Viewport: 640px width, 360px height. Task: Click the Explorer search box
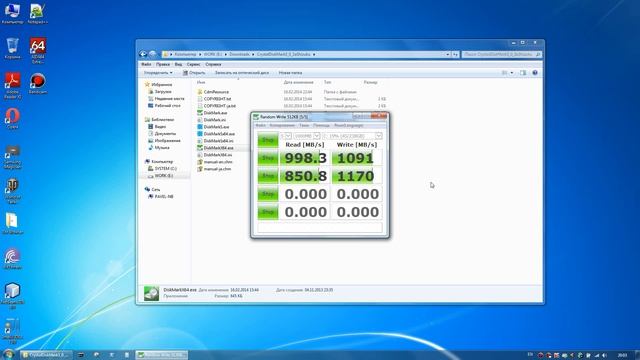[502, 54]
